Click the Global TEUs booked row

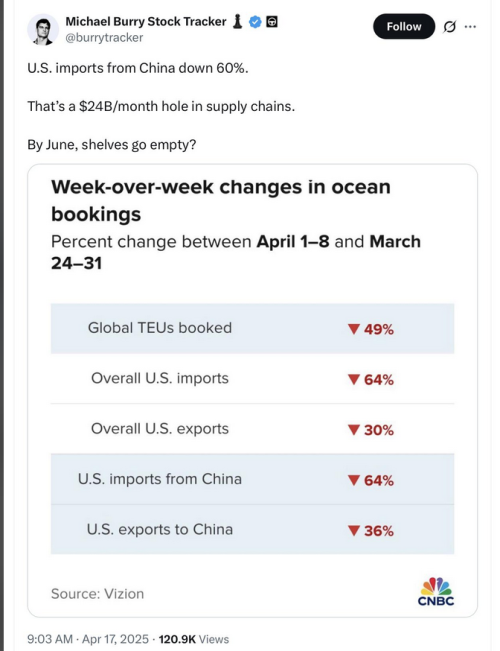coord(252,328)
